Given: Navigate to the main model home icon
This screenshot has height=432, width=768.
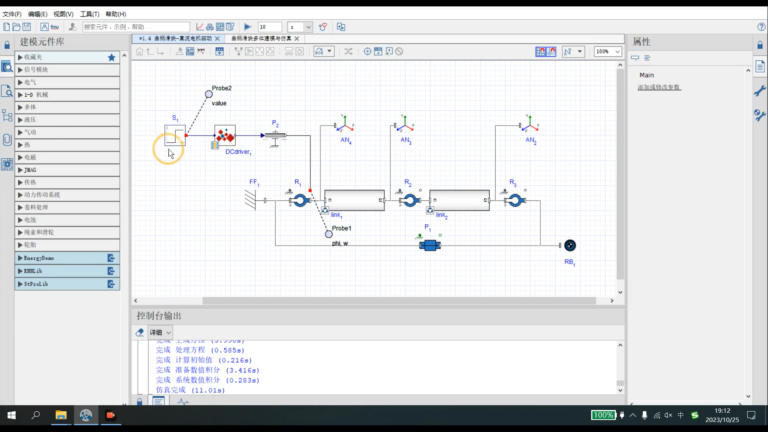Looking at the screenshot, I should tap(140, 51).
